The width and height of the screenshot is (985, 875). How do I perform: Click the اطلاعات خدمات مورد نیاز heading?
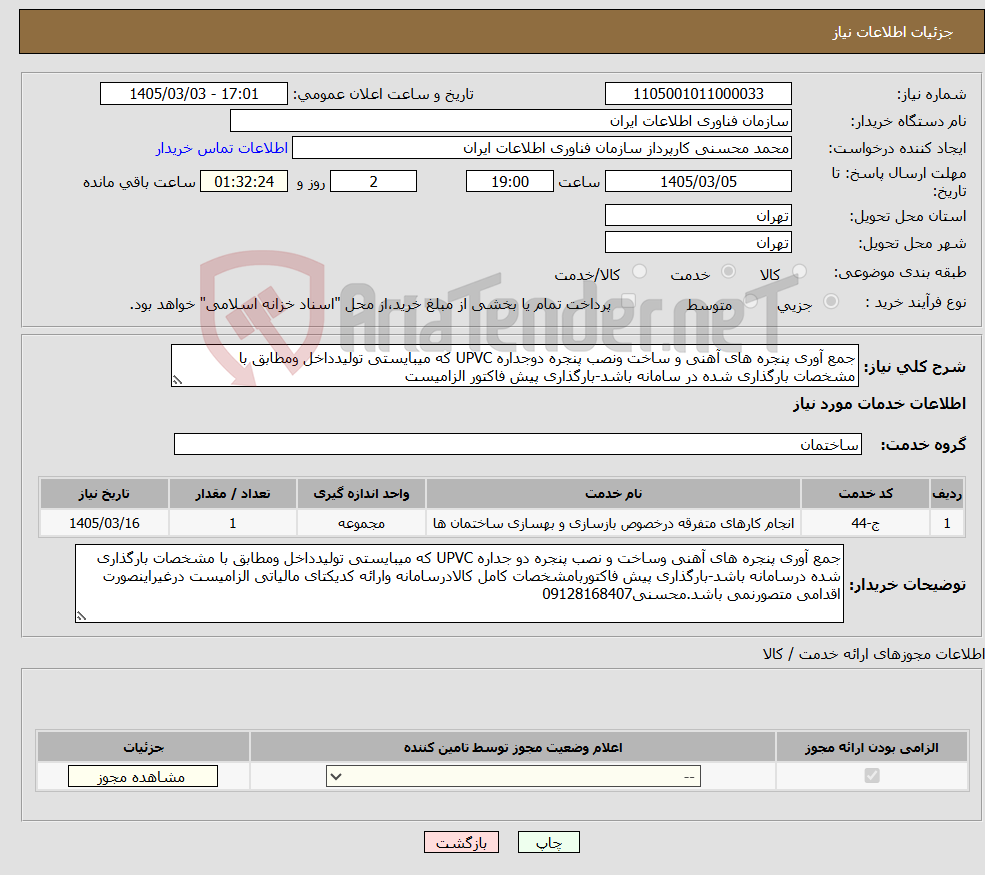(879, 403)
